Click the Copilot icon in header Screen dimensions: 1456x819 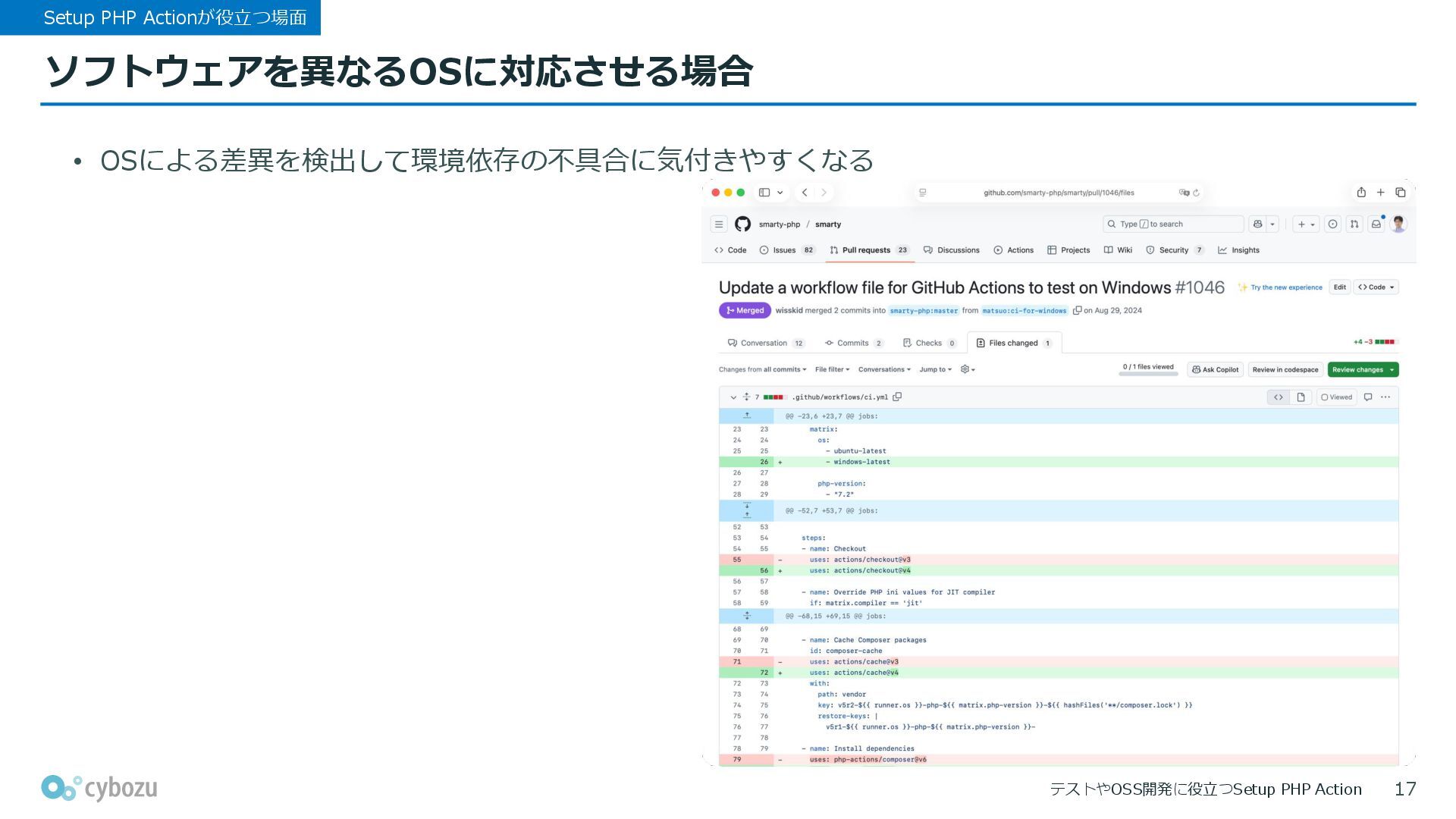(x=1258, y=224)
